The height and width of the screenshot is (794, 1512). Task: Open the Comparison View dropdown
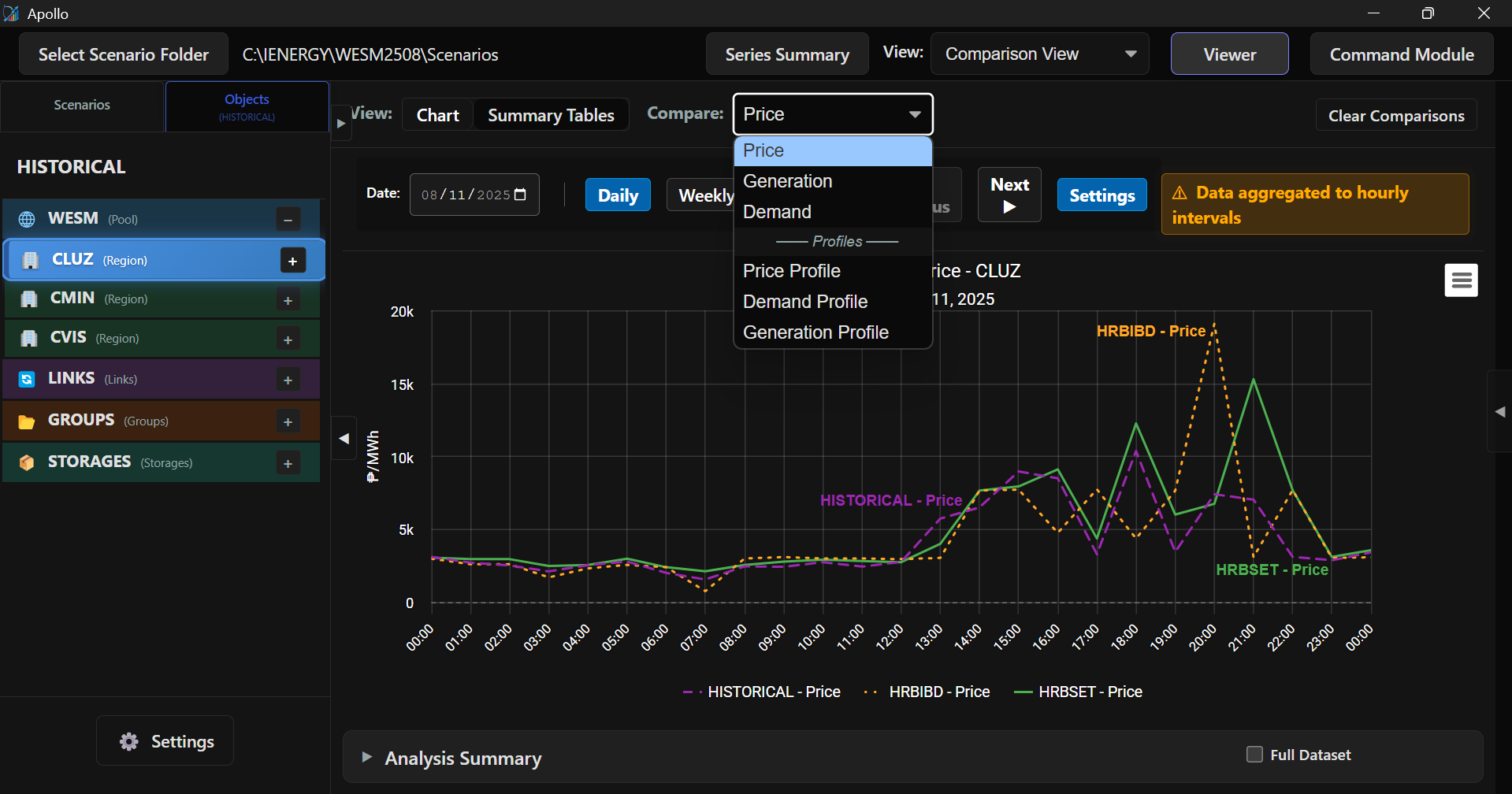click(x=1039, y=54)
